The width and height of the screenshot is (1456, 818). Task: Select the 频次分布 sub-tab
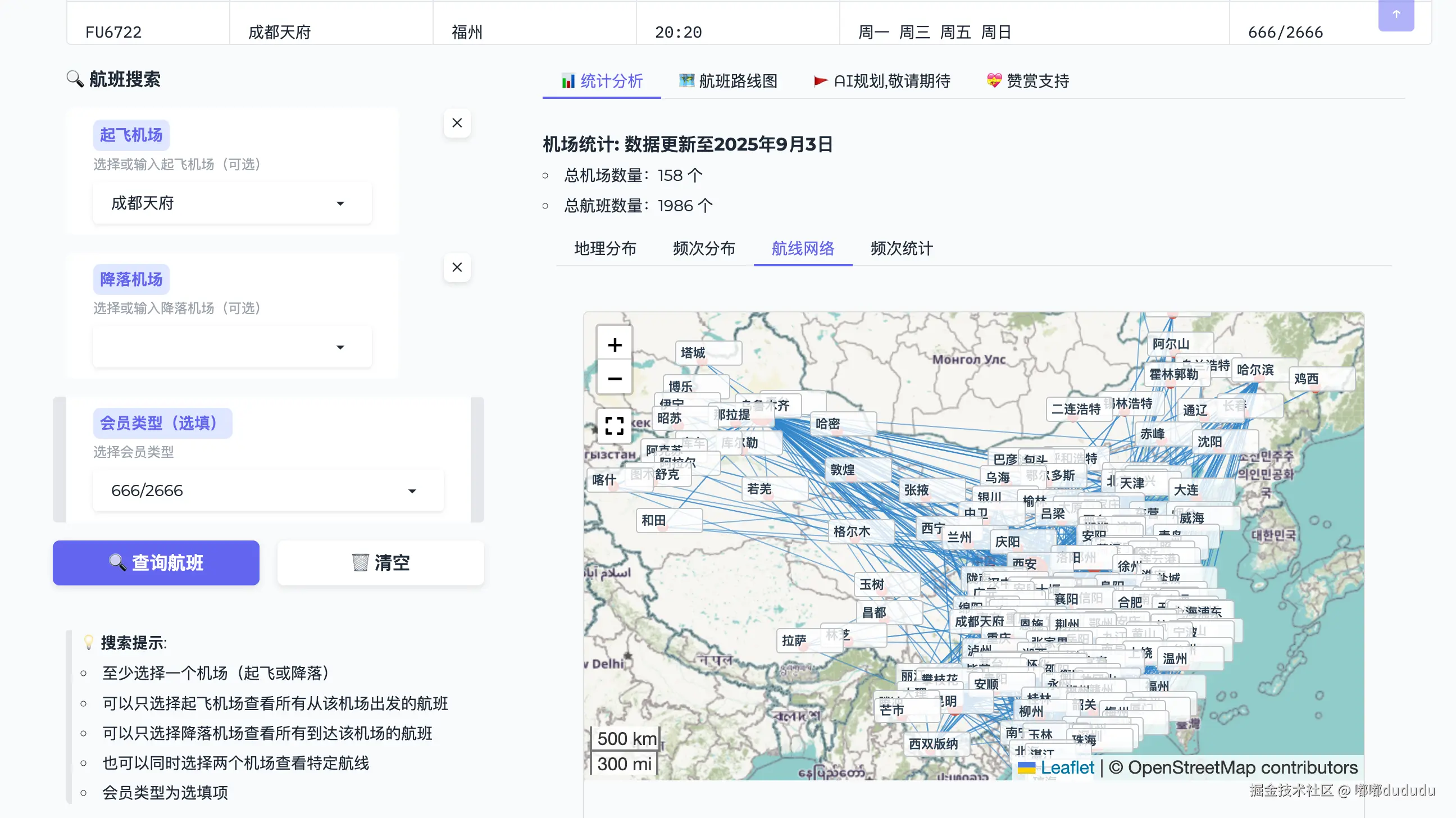coord(704,248)
